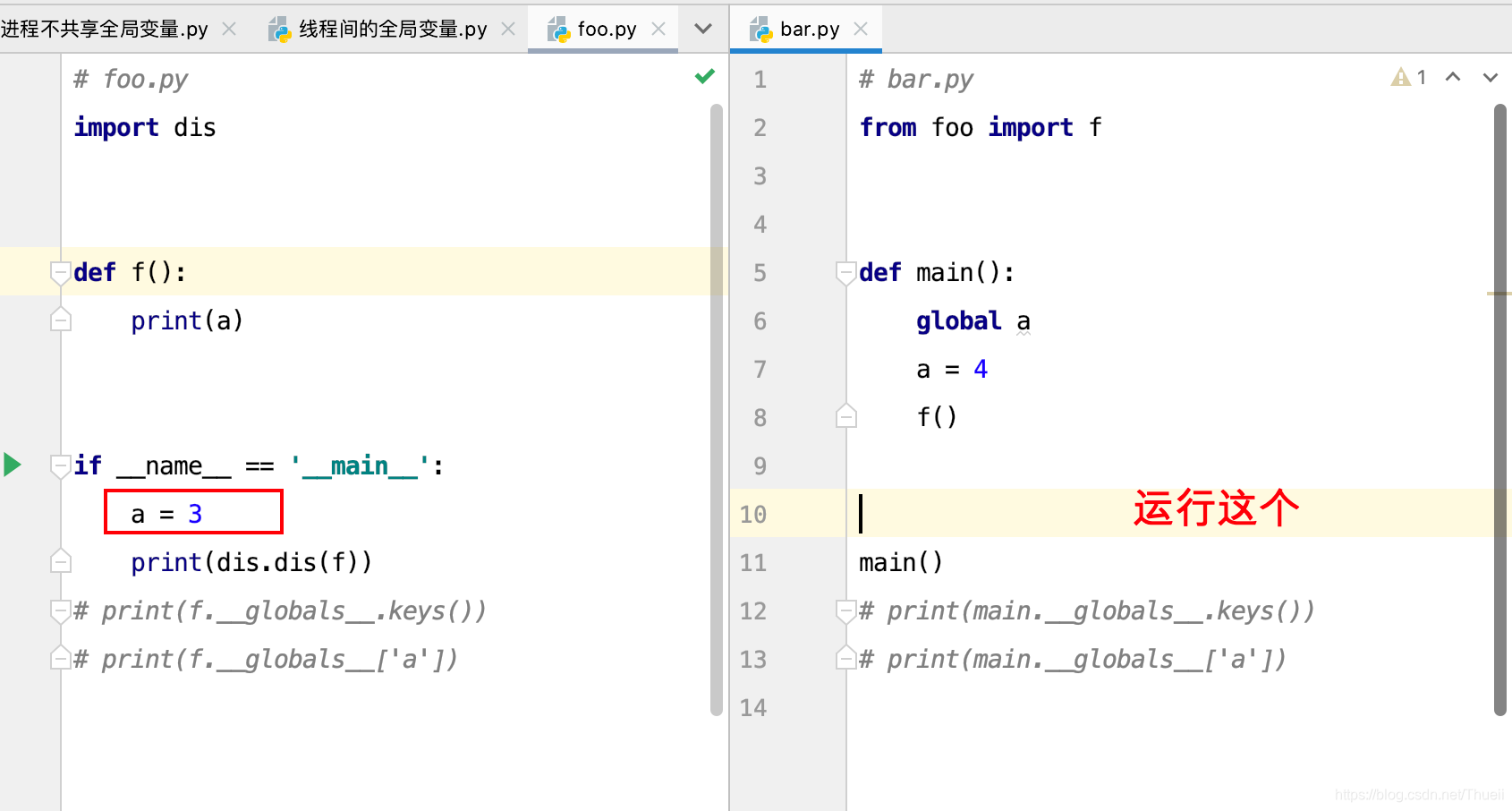
Task: Click line number 14 in bar.py gutter
Action: (x=753, y=707)
